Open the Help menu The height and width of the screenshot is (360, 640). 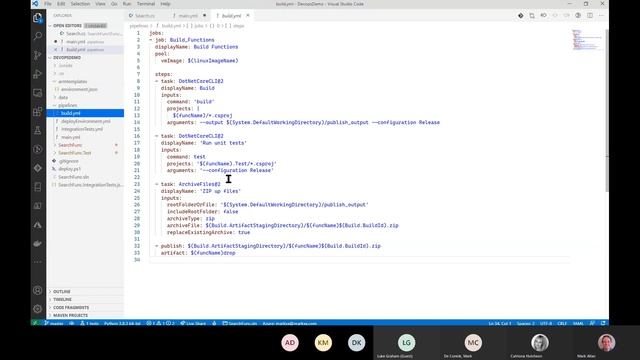point(165,4)
